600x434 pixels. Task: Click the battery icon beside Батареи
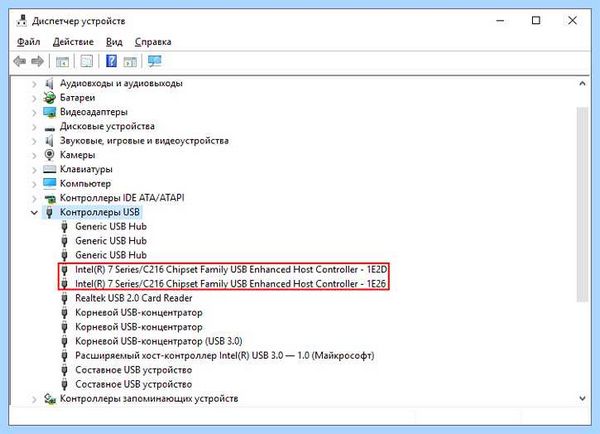pos(49,98)
